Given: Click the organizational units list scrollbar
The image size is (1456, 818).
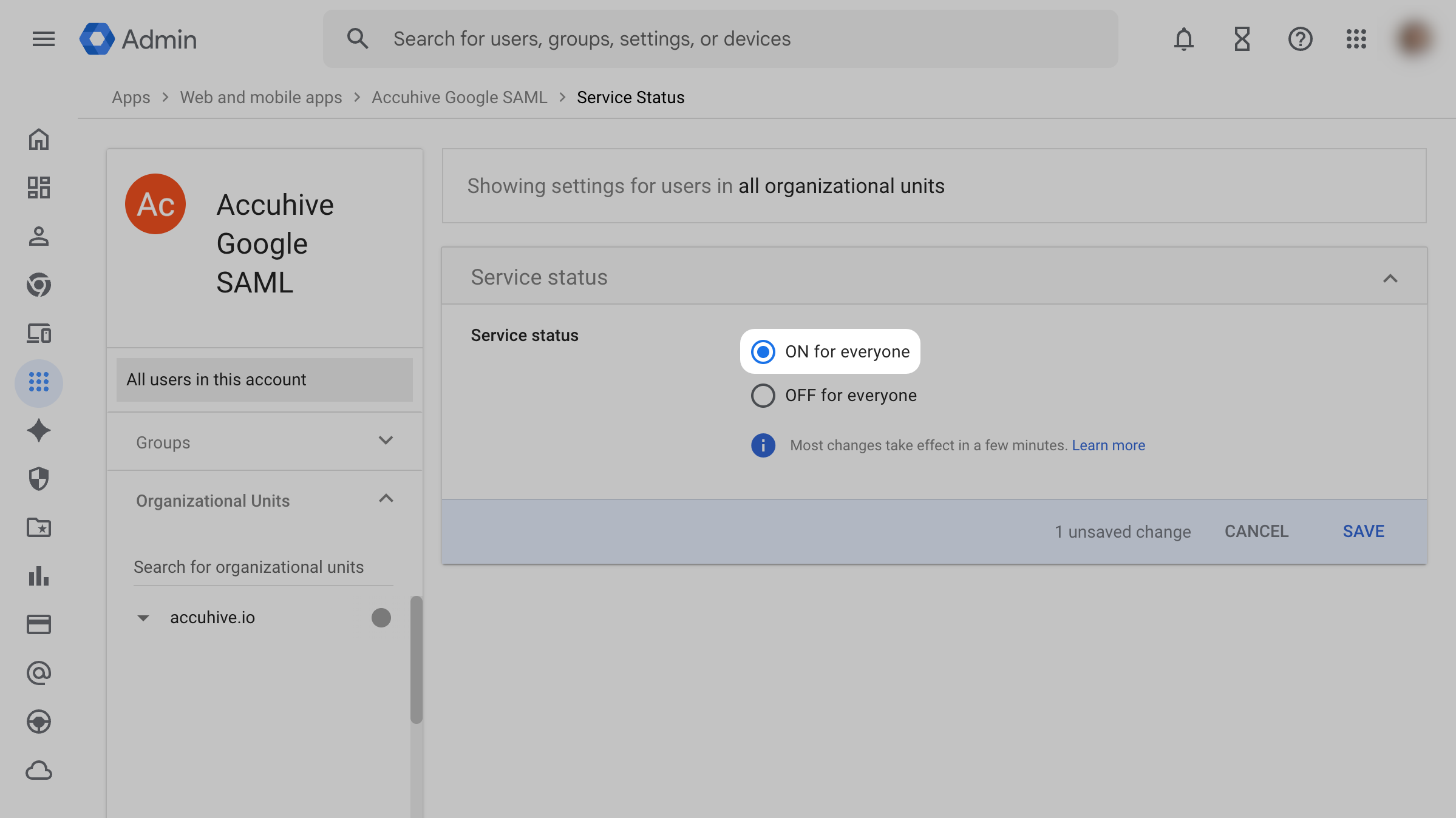Looking at the screenshot, I should (x=416, y=660).
